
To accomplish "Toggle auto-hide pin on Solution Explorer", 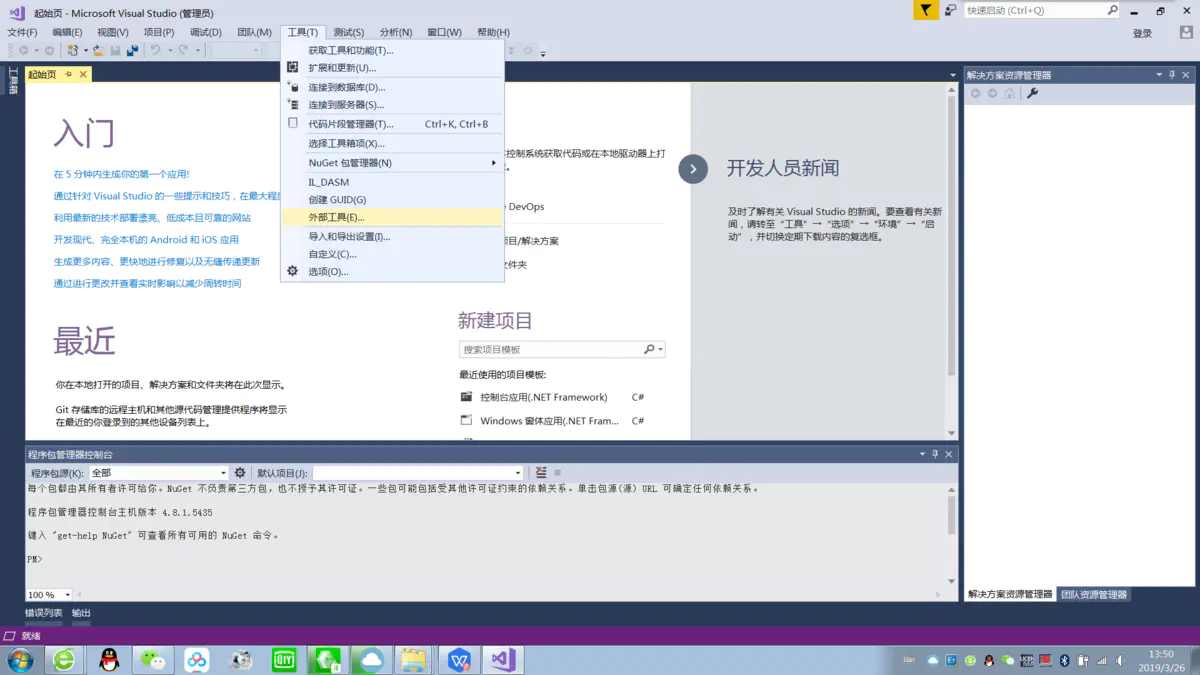I will [x=1172, y=75].
